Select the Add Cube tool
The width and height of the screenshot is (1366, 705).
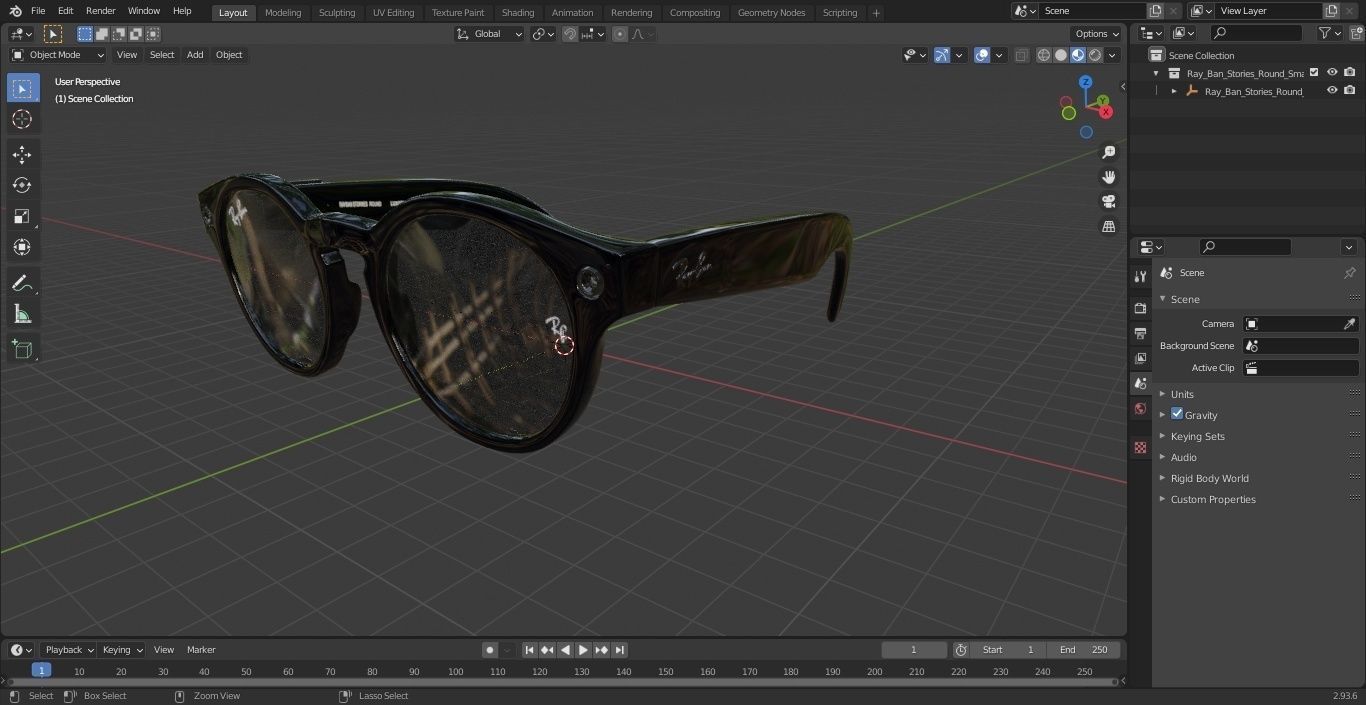[22, 349]
